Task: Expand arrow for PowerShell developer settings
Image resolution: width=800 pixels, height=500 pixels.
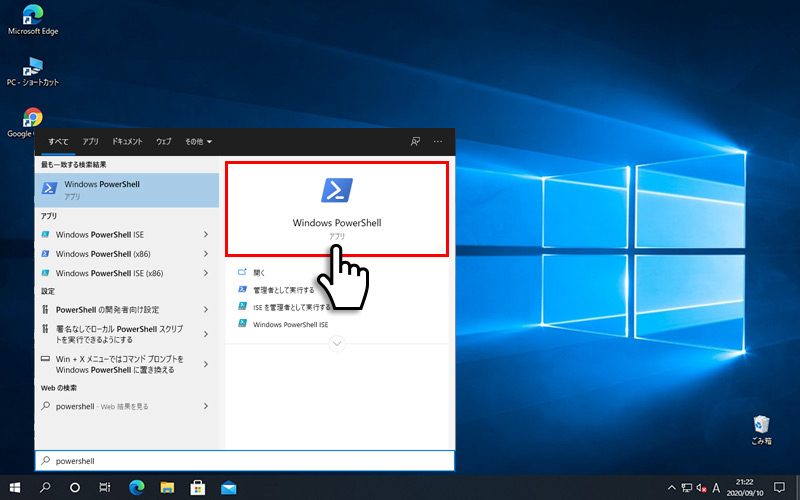Action: coord(206,310)
